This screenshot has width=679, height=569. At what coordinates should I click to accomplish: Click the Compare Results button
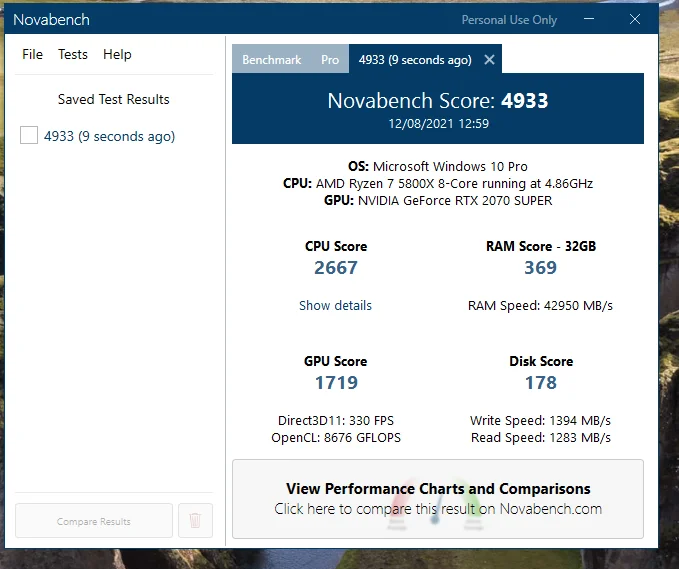pyautogui.click(x=94, y=521)
